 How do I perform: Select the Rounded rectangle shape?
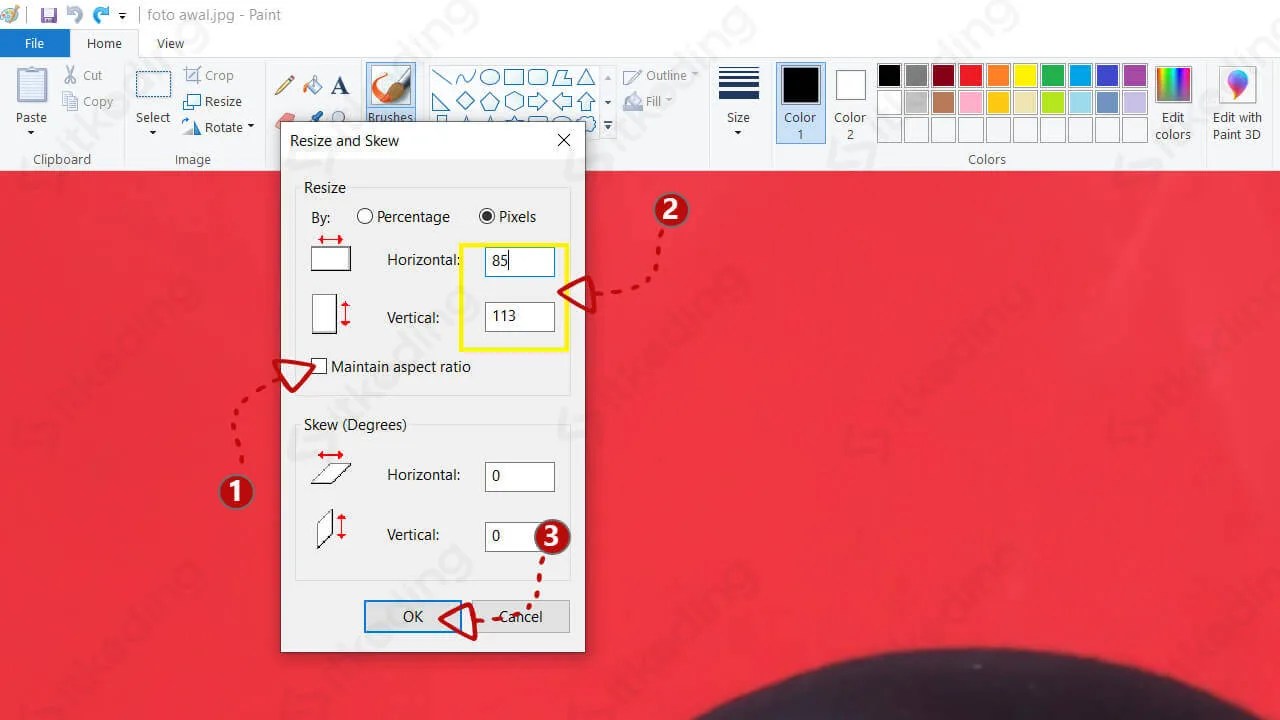pos(538,77)
